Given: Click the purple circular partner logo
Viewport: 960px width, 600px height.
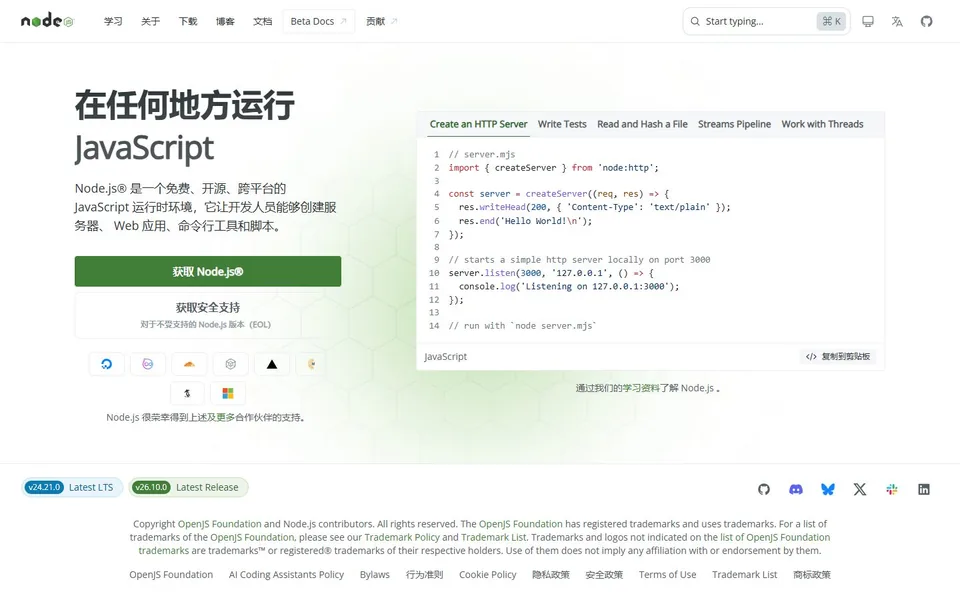Looking at the screenshot, I should pos(148,364).
